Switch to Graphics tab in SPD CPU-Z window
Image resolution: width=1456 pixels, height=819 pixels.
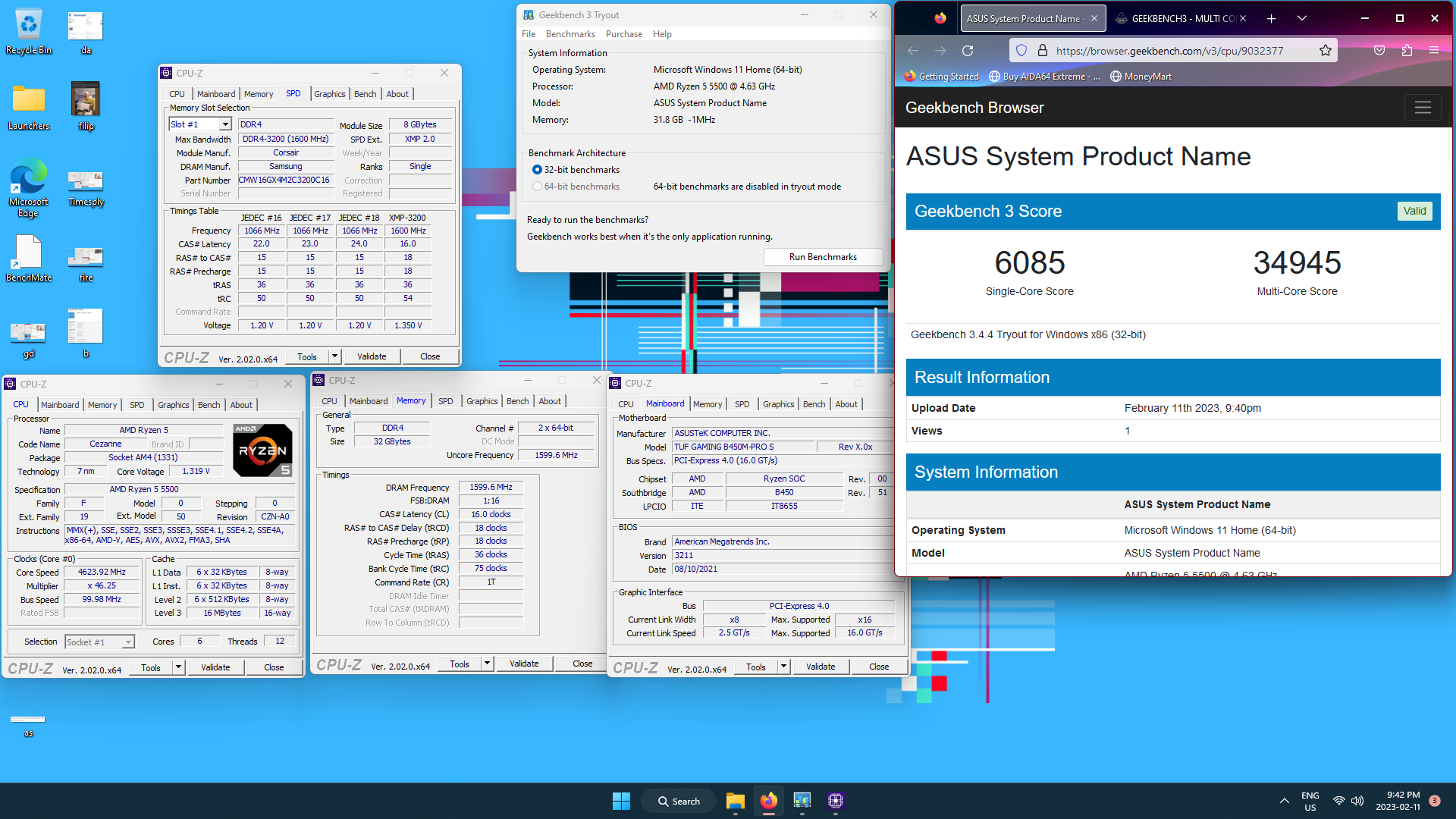(329, 94)
